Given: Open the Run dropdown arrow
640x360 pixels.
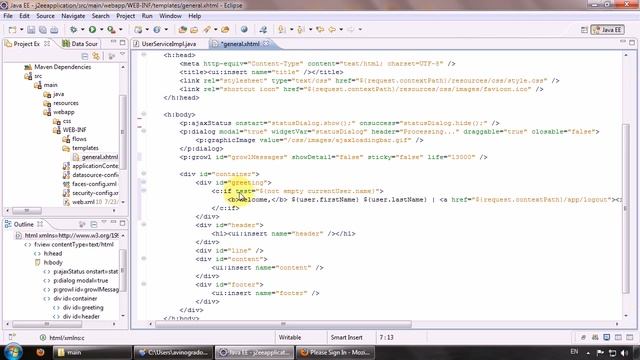Looking at the screenshot, I should 101,29.
